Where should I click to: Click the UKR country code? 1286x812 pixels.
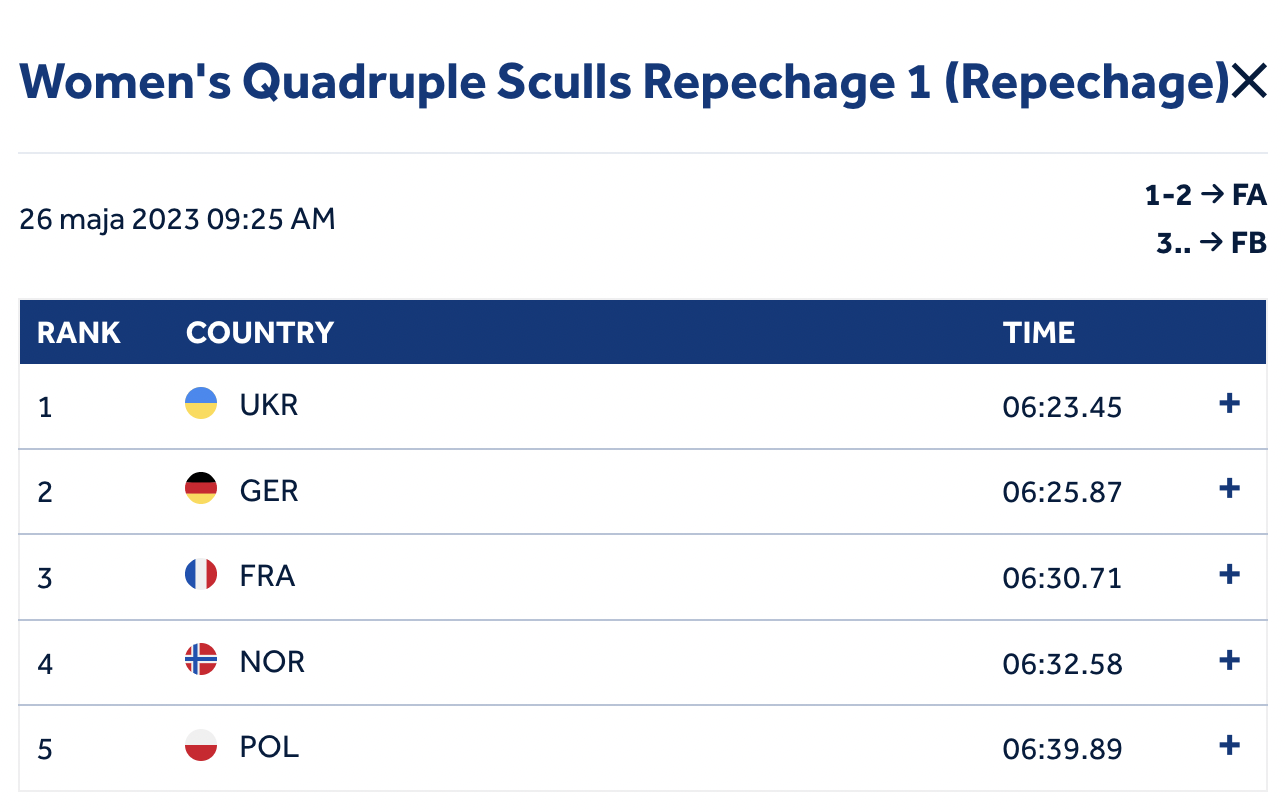269,405
